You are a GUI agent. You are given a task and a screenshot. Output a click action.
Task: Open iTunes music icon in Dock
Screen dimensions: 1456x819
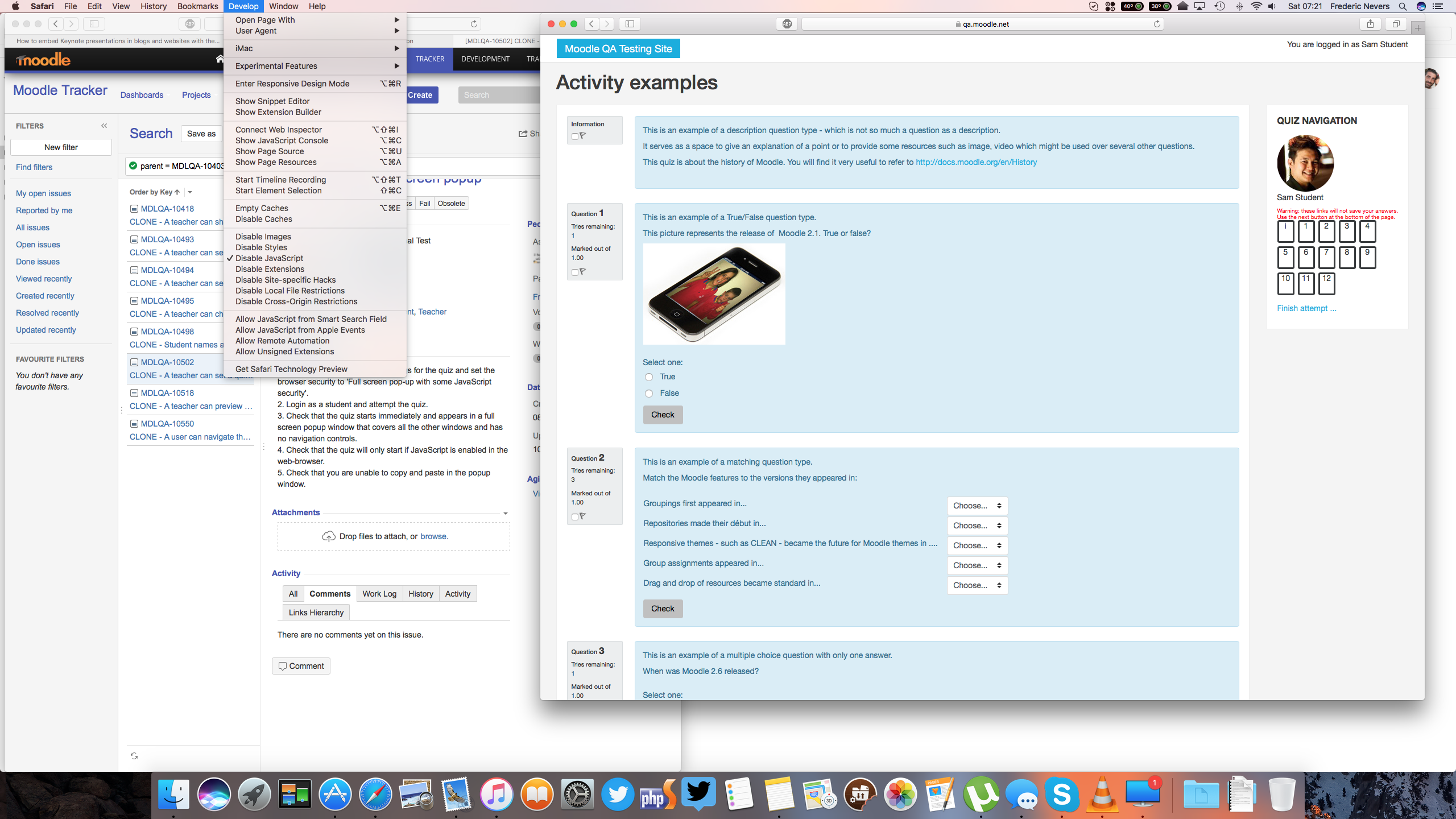pyautogui.click(x=497, y=794)
